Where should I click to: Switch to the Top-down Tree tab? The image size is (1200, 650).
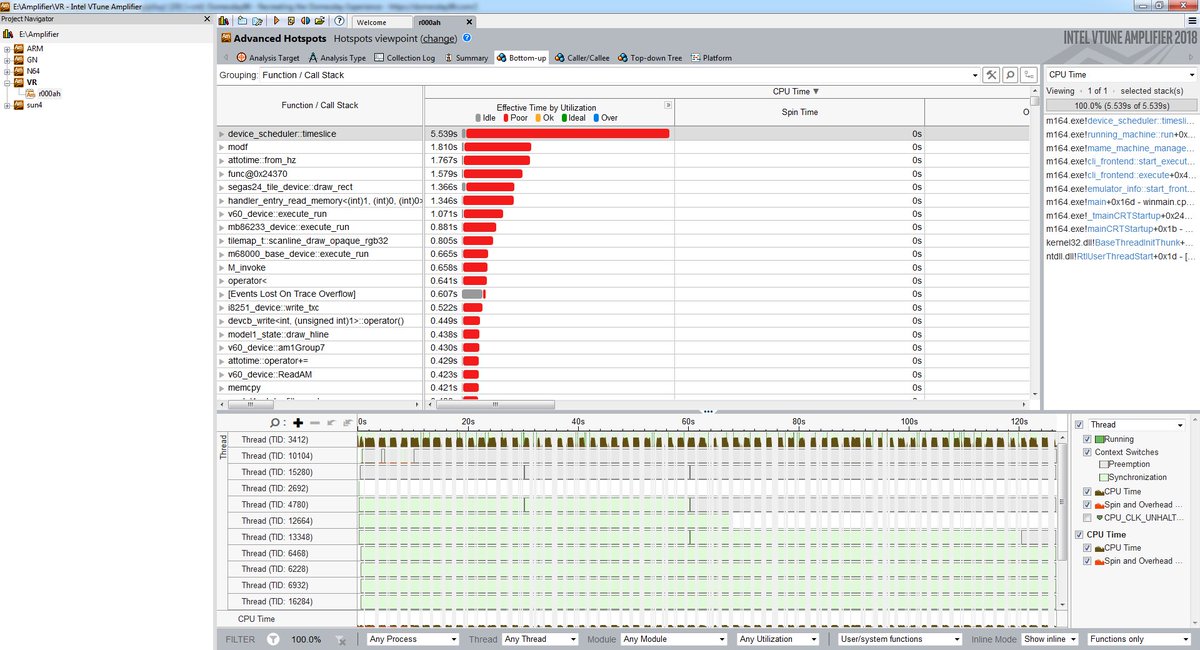tap(649, 58)
